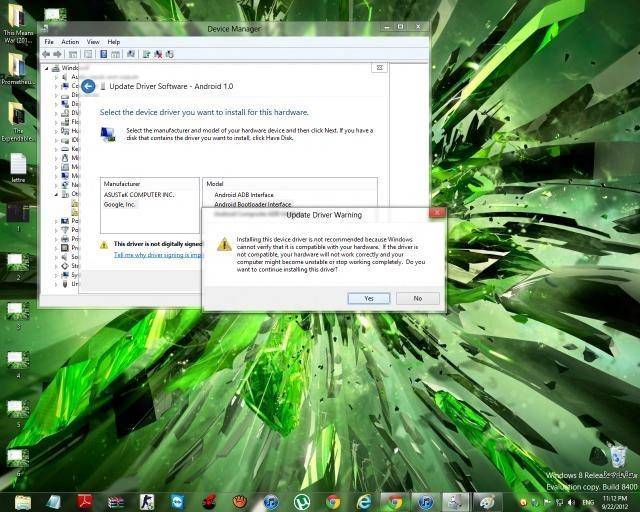The height and width of the screenshot is (512, 640).
Task: Click ENG language indicator in system tray
Action: click(x=588, y=502)
